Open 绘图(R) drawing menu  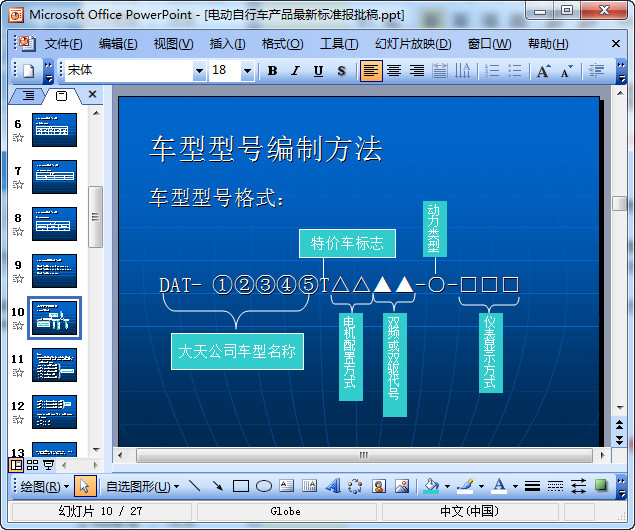(x=45, y=486)
